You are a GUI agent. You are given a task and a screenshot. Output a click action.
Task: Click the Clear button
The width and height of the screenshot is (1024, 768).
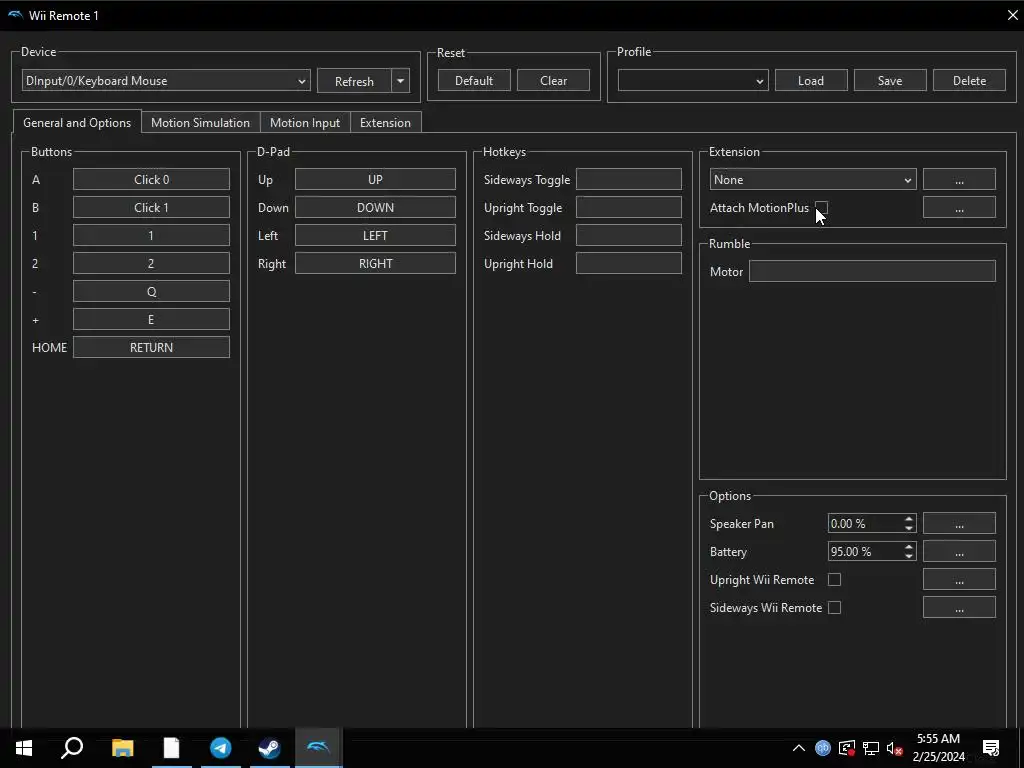(553, 81)
